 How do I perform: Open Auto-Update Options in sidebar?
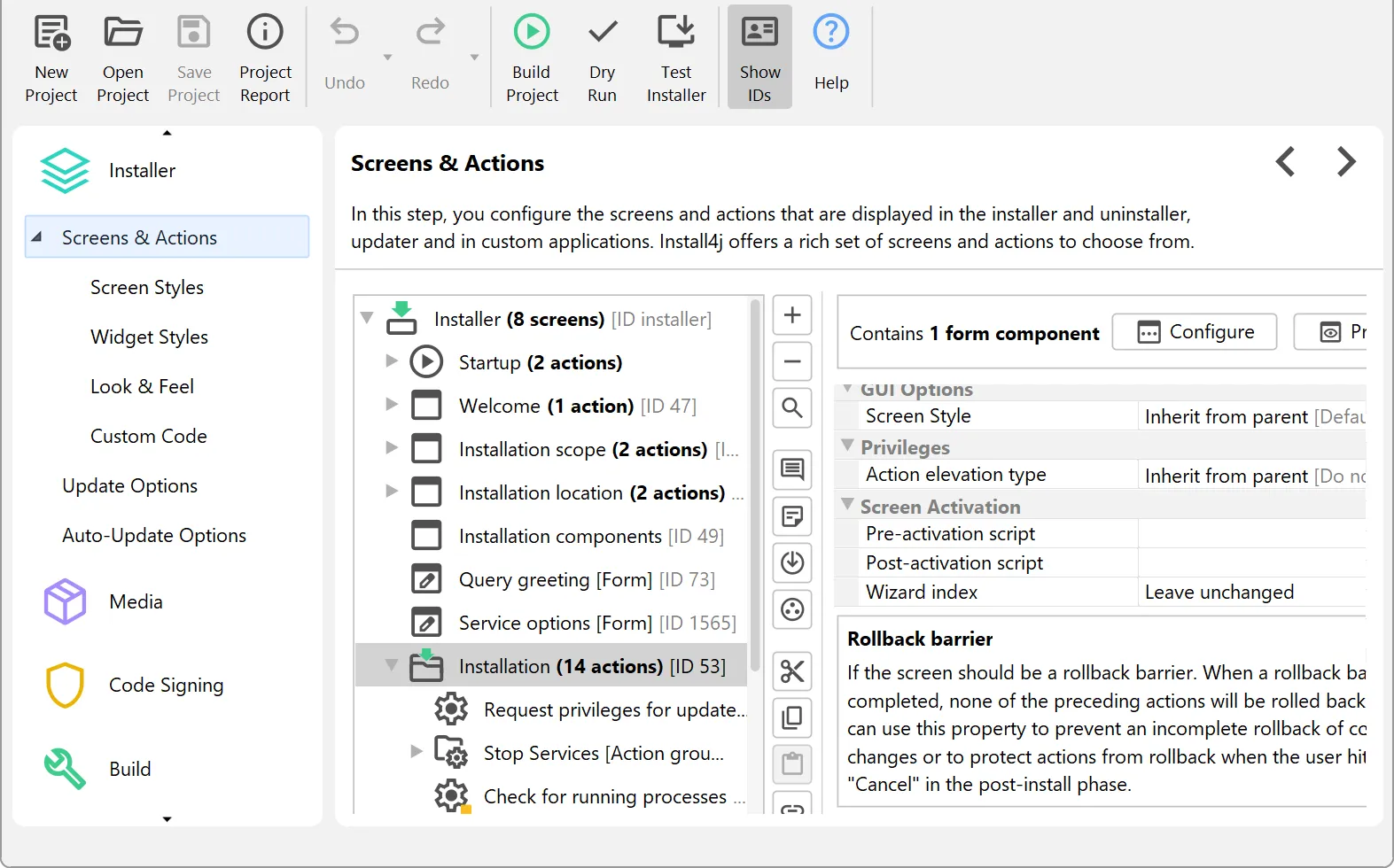tap(154, 535)
